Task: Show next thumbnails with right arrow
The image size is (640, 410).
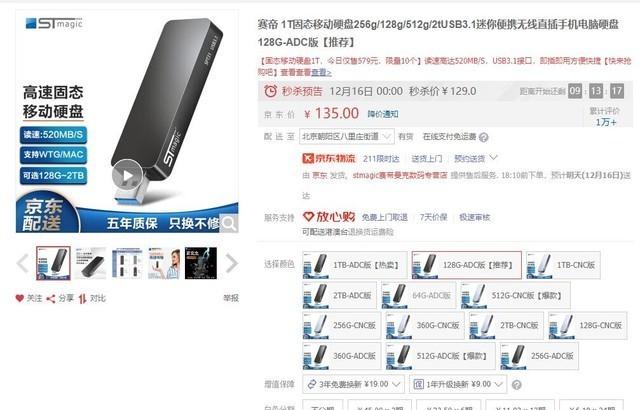Action: click(231, 263)
